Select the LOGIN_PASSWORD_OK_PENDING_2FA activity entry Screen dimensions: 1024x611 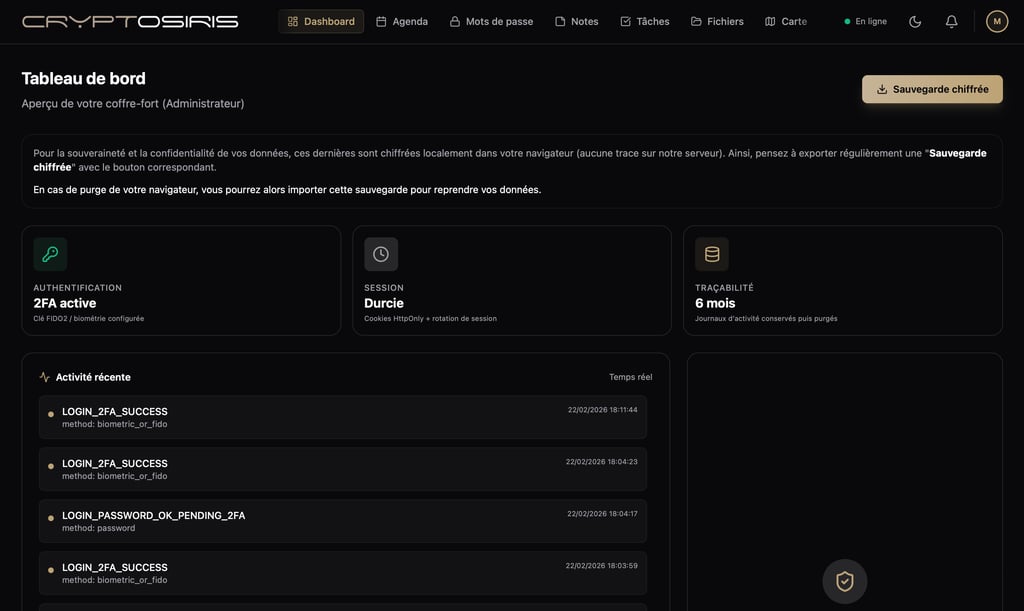[343, 521]
